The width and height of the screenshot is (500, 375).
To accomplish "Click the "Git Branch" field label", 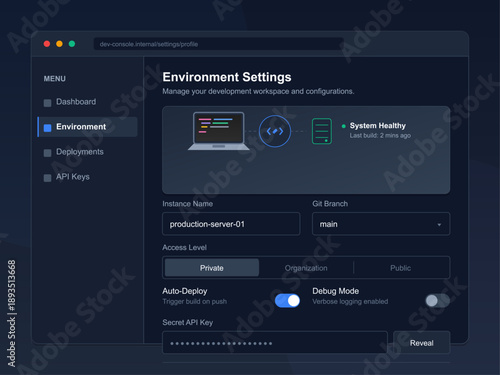I will [x=330, y=204].
